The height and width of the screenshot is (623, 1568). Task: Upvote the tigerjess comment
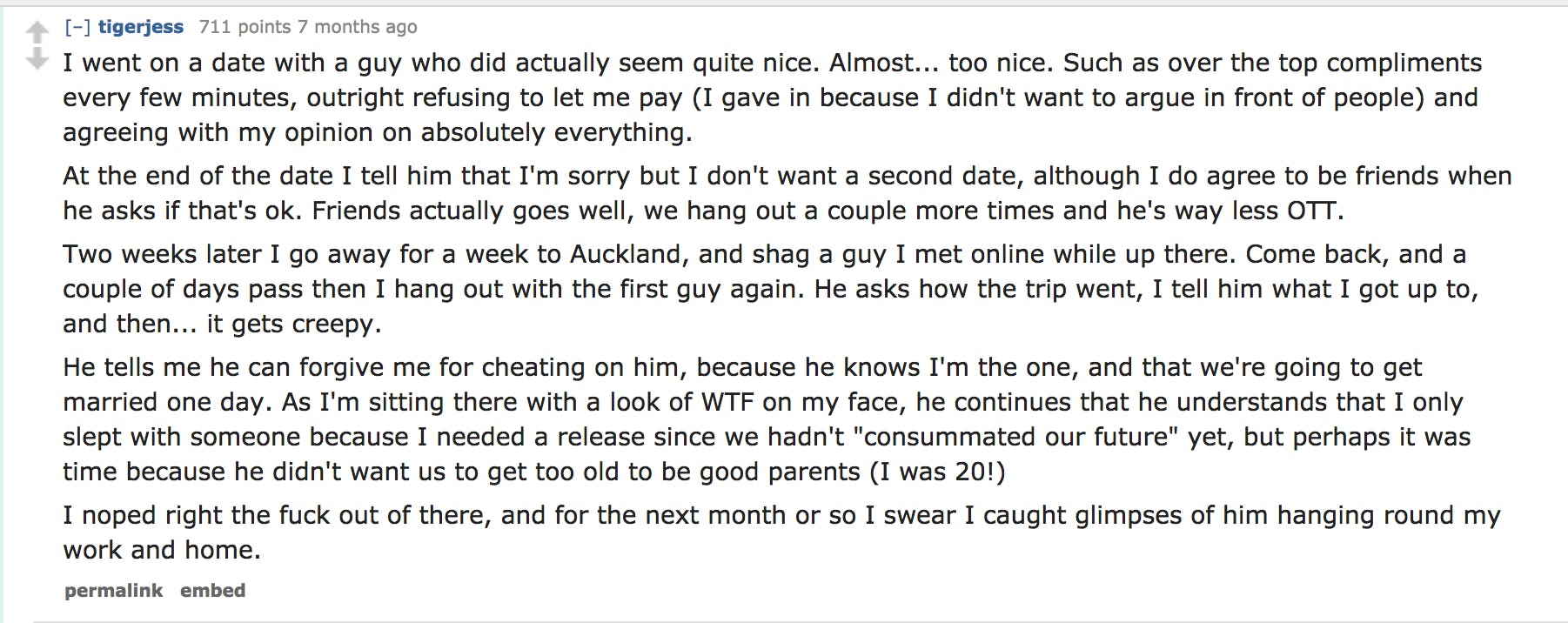(x=37, y=33)
